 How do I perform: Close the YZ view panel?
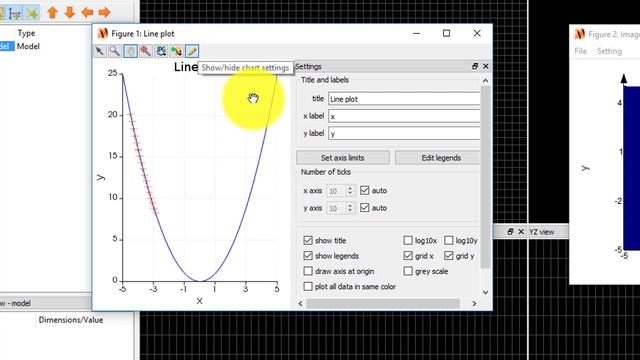tap(521, 231)
